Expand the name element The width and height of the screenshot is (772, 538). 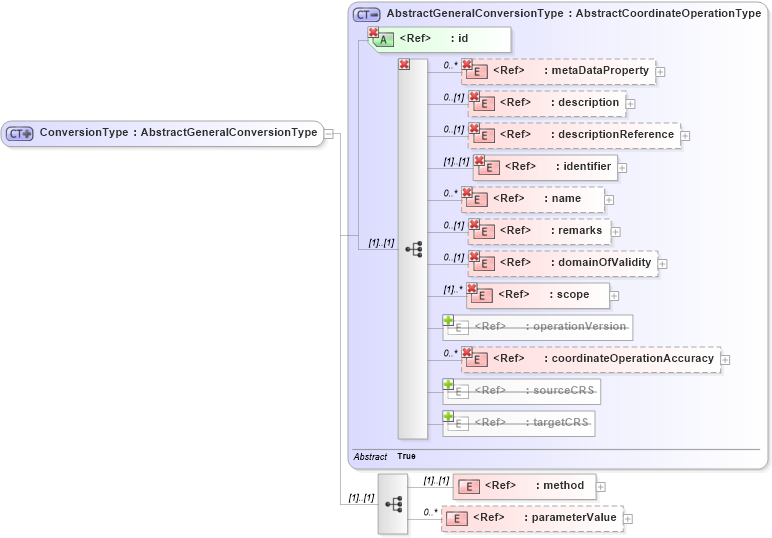tap(609, 200)
